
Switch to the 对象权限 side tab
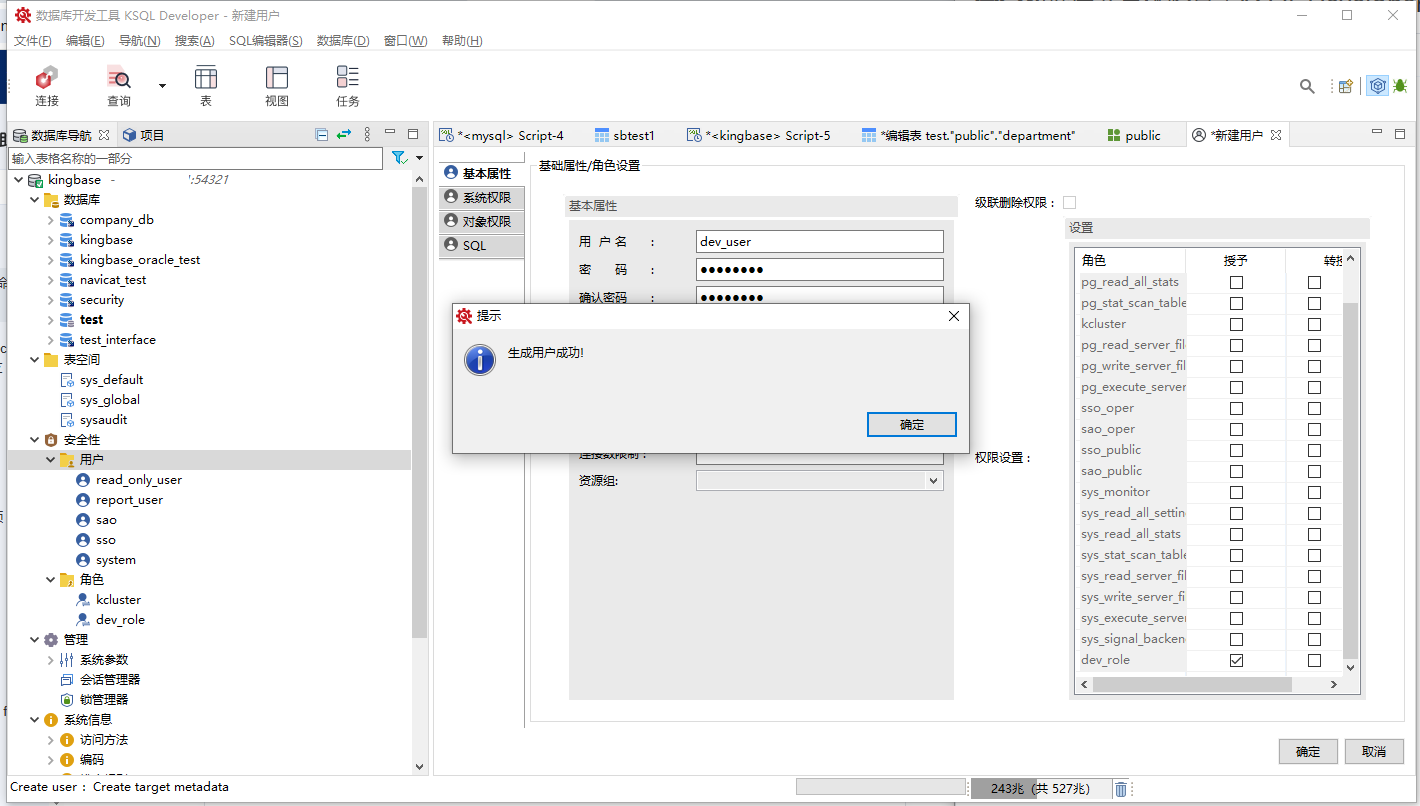[x=480, y=221]
